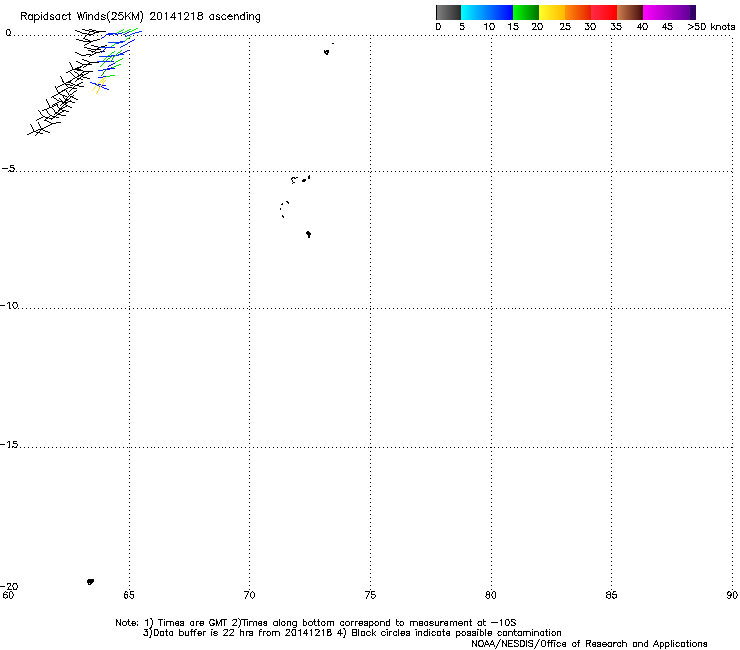The height and width of the screenshot is (650, 740).
Task: Click the brown 35-40 knots color band
Action: pyautogui.click(x=630, y=12)
